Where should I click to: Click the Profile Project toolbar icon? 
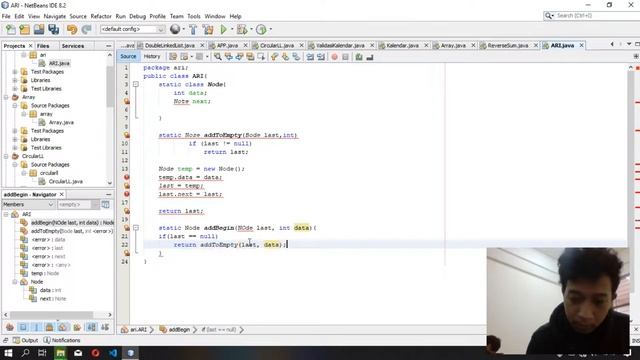(x=261, y=29)
